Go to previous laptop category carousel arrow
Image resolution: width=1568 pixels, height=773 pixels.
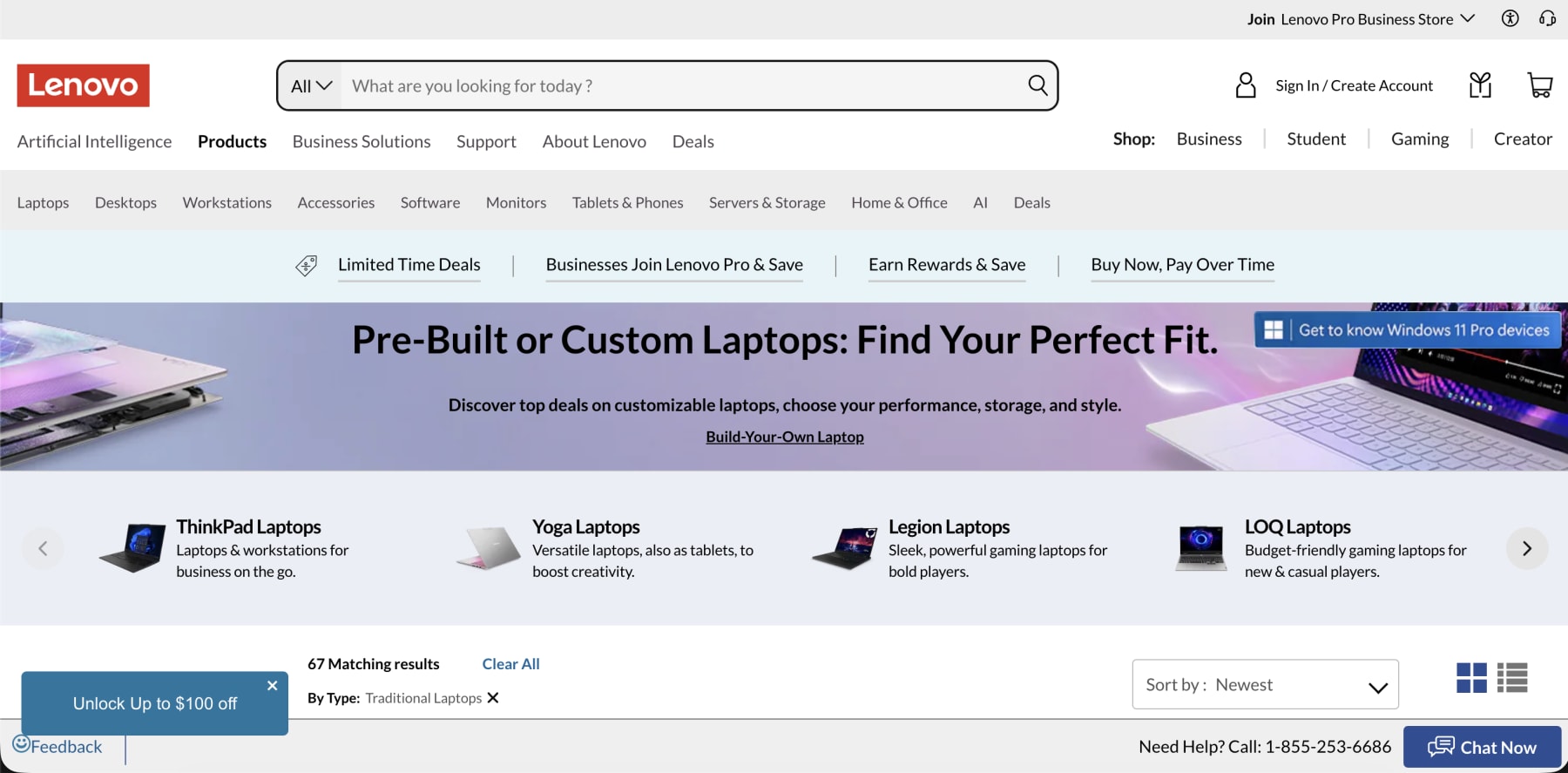click(43, 548)
